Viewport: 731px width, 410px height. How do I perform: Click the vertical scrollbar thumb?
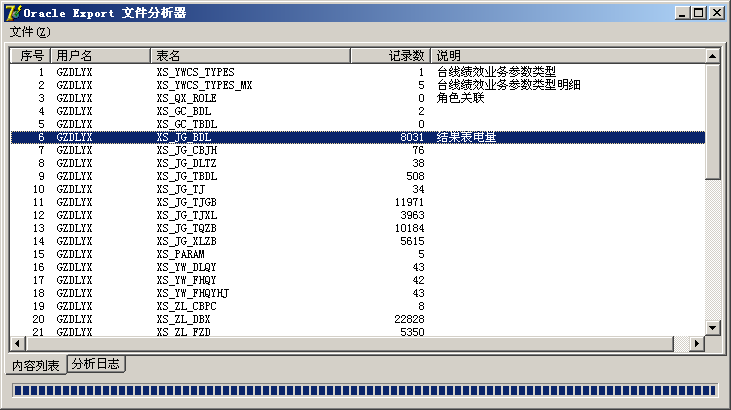(x=712, y=122)
